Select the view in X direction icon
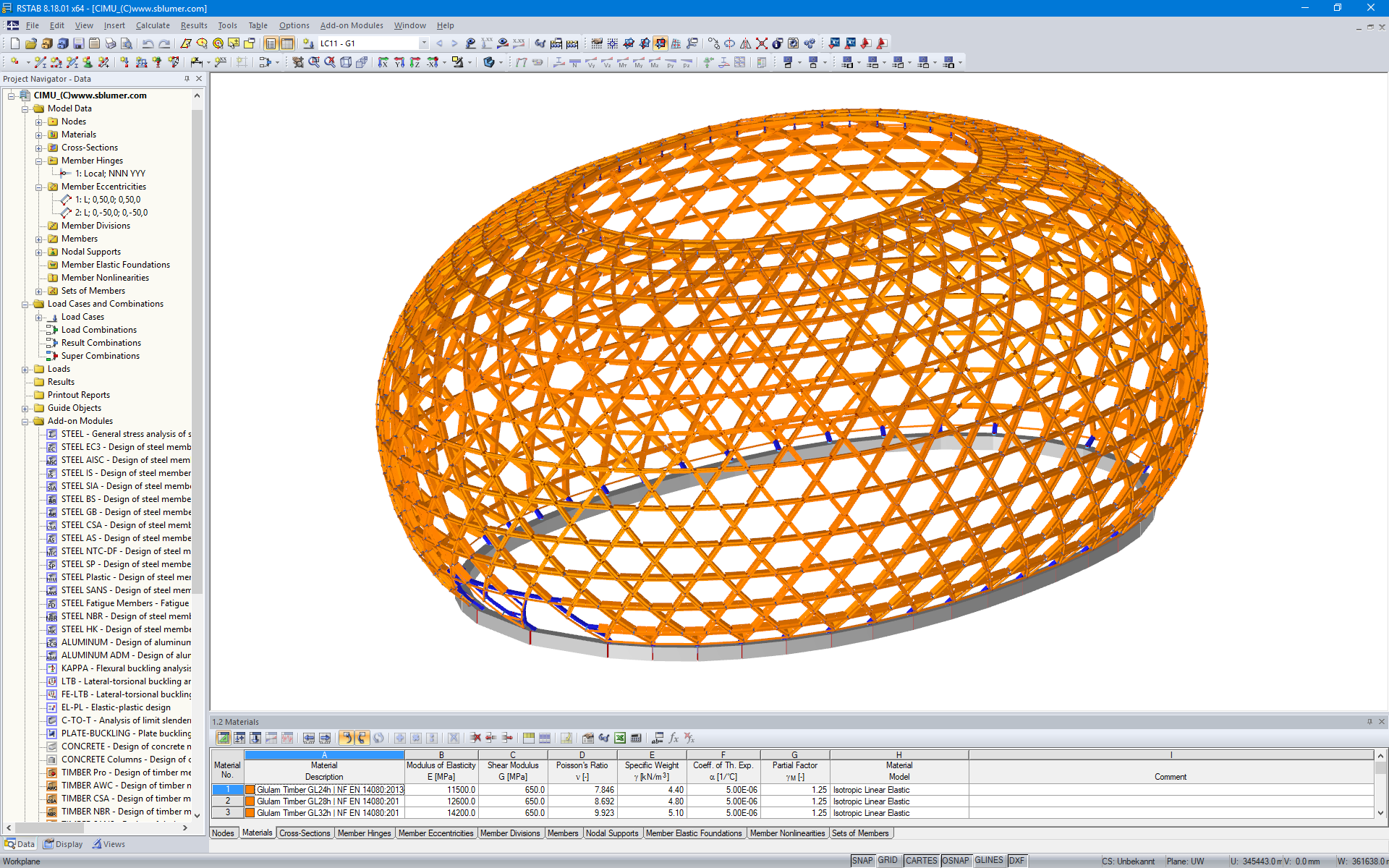 383,63
